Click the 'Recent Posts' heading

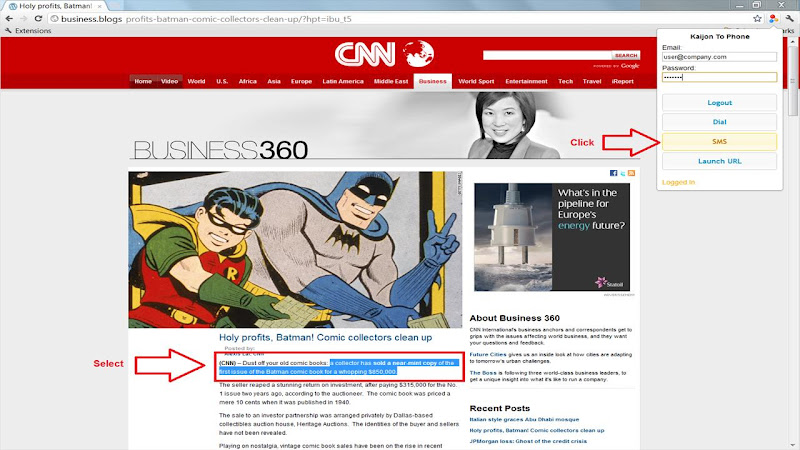pyautogui.click(x=499, y=408)
